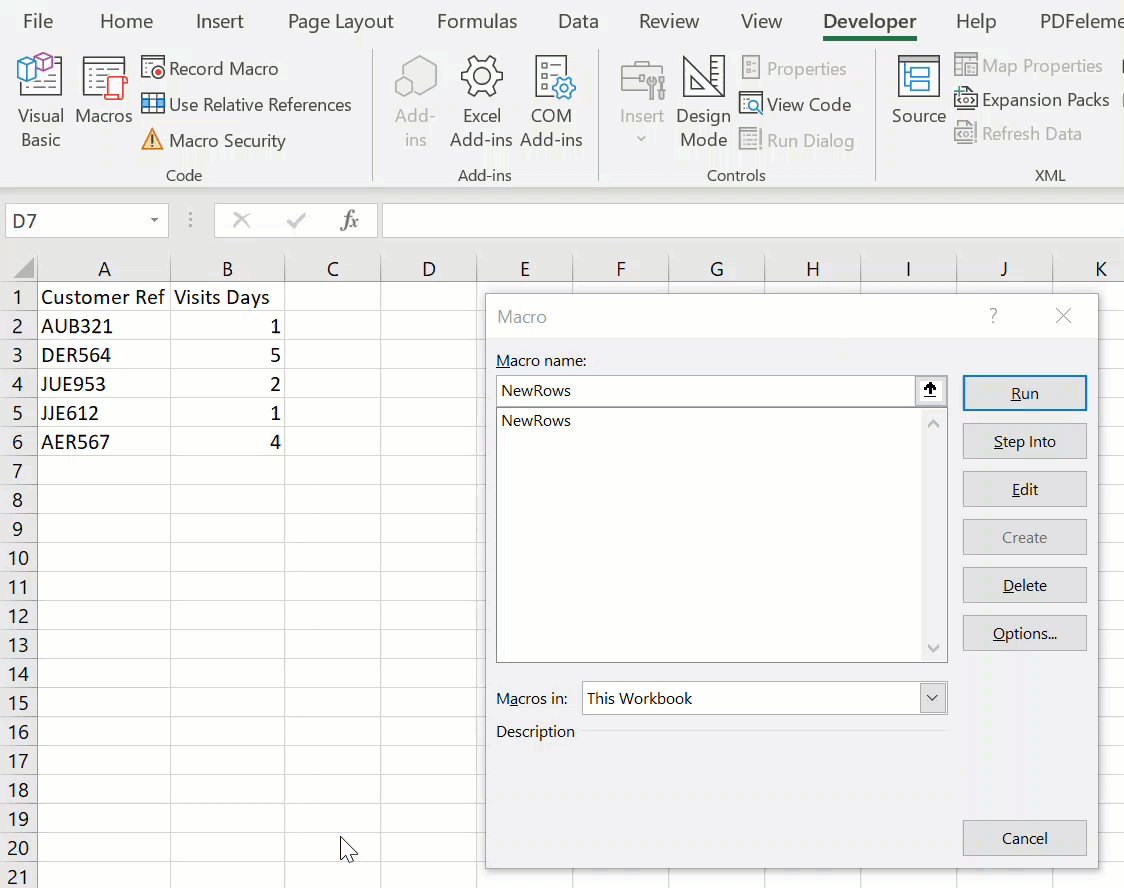Screen dimensions: 1124x888
Task: Select cell containing DER564
Action: click(x=104, y=355)
